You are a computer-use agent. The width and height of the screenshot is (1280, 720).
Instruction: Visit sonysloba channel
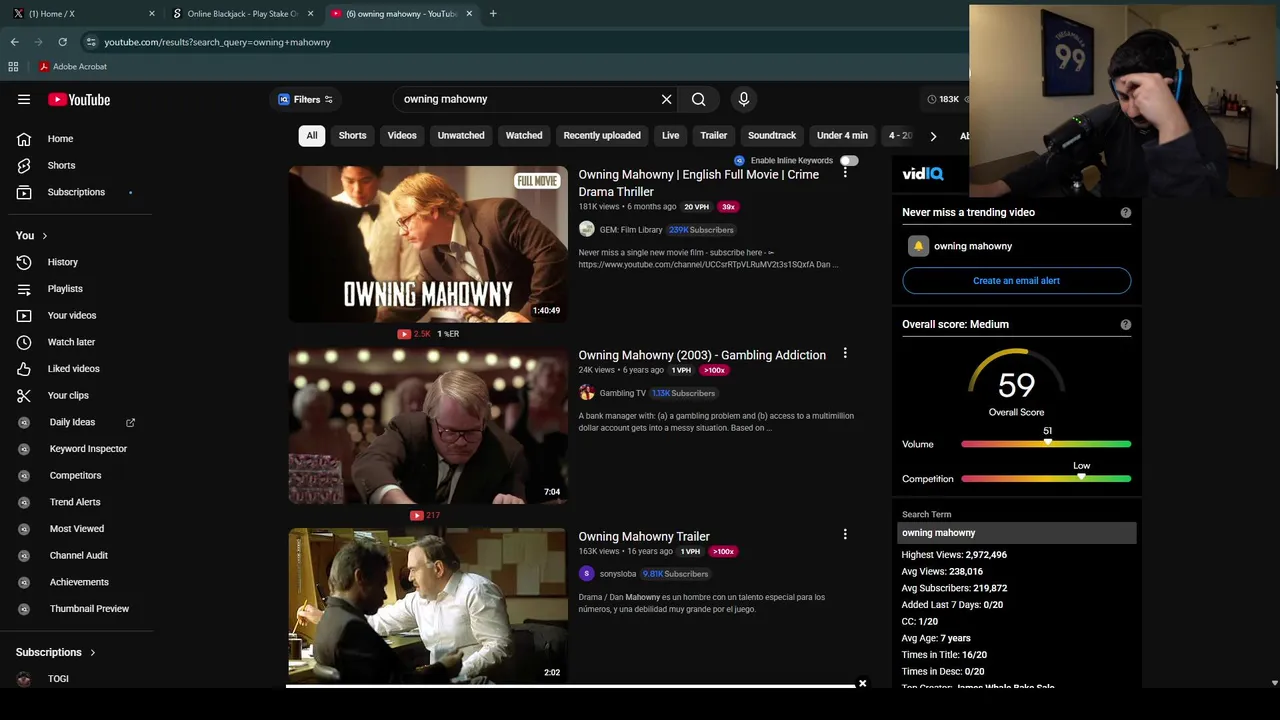pos(617,574)
